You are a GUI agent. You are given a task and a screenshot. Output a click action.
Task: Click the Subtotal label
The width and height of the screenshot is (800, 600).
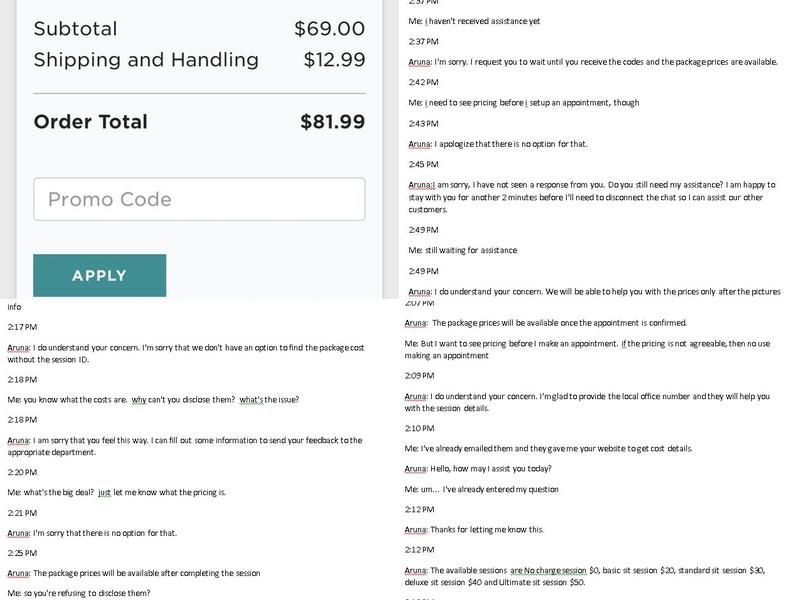[x=75, y=29]
